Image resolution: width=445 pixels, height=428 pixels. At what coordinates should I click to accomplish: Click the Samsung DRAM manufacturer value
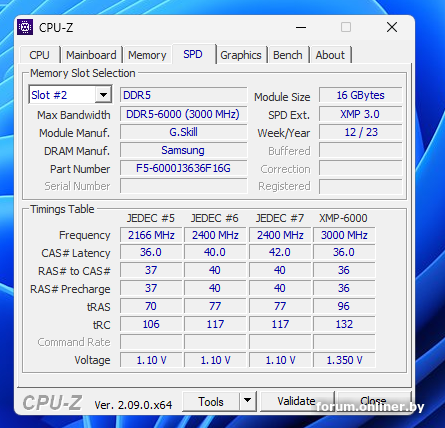(184, 150)
